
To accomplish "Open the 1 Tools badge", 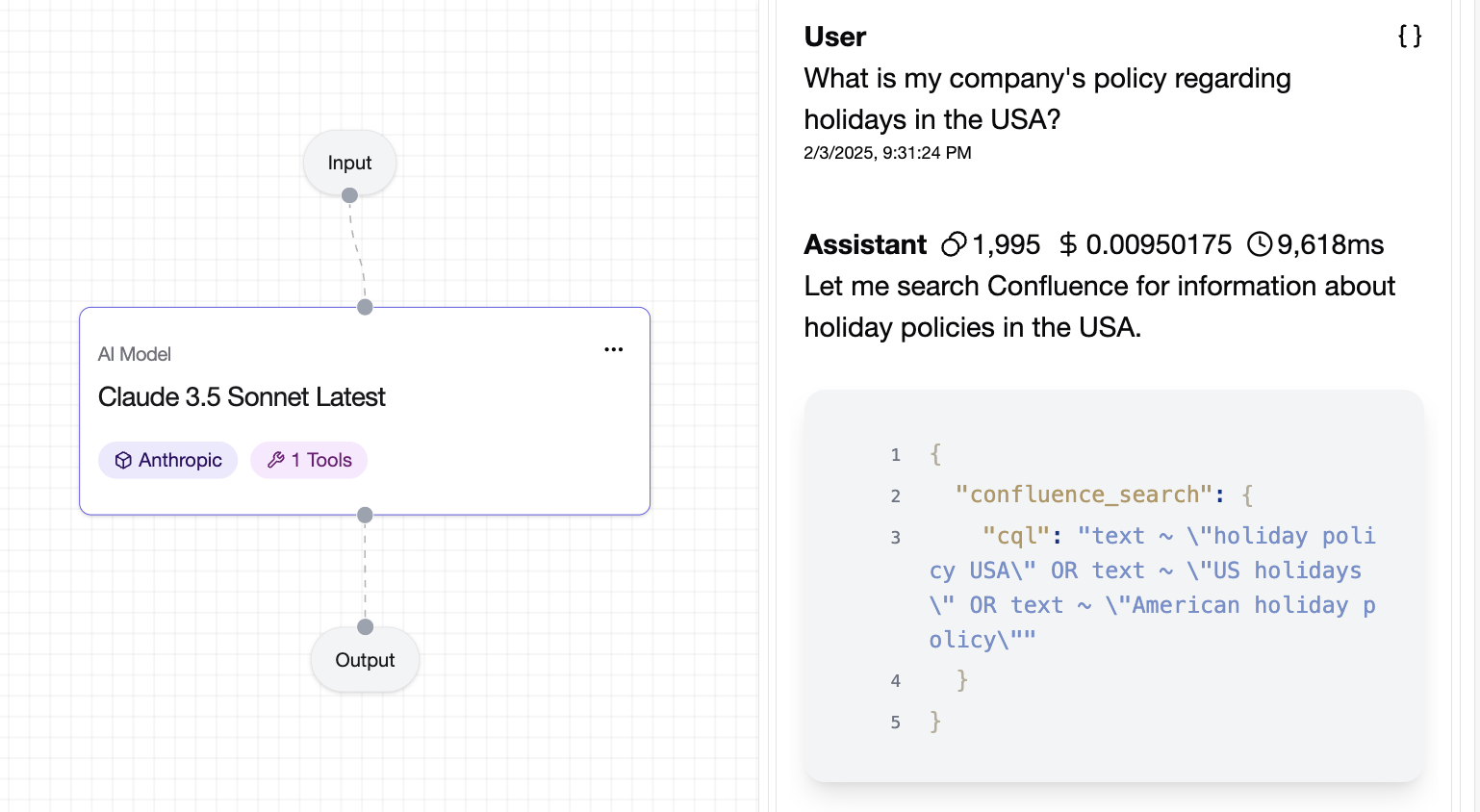I will (309, 460).
